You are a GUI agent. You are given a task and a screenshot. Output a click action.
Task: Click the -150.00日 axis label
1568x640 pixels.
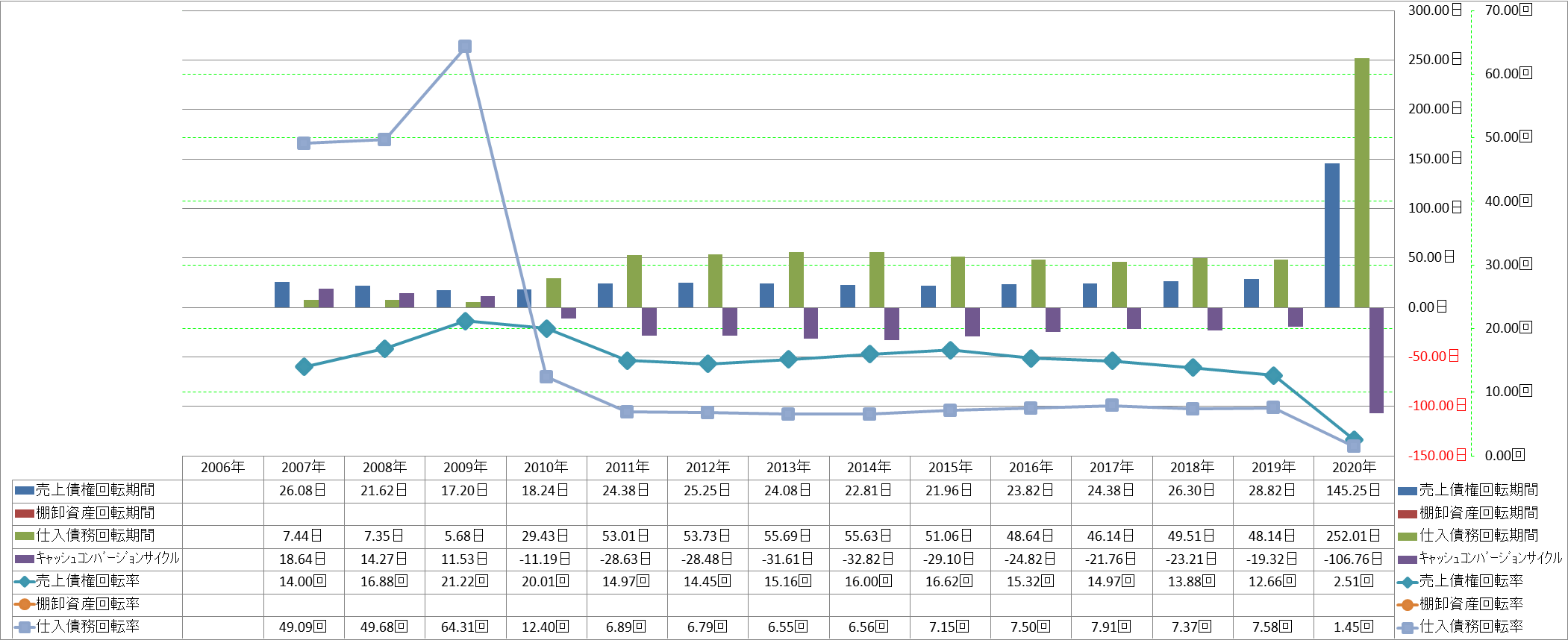coord(1437,455)
